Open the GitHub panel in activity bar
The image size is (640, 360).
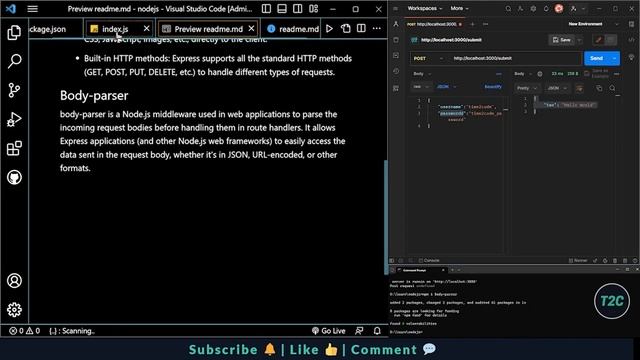coord(14,178)
